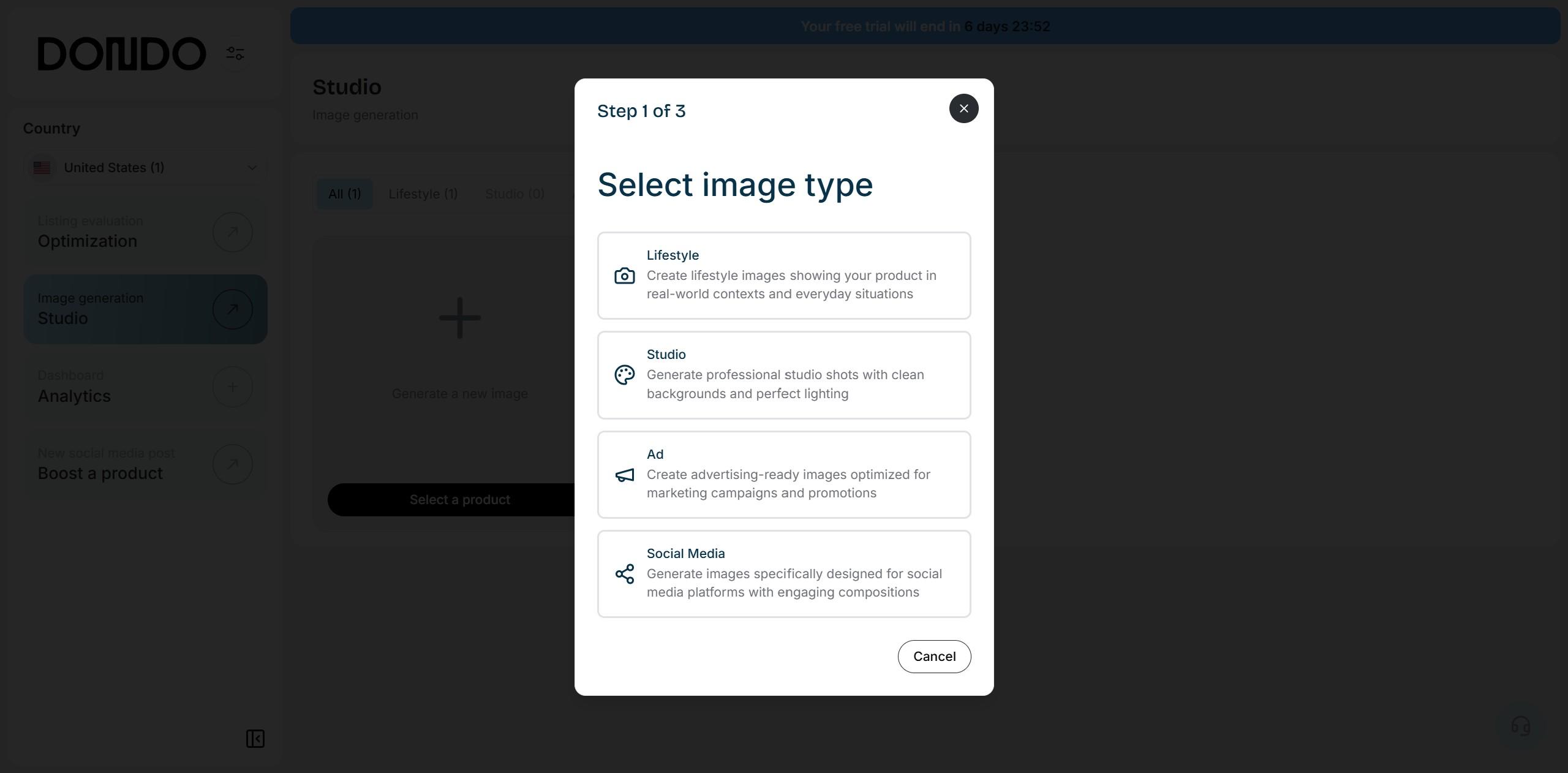Click the plus icon to generate new image
Screen dimensions: 1568x773
pos(459,318)
